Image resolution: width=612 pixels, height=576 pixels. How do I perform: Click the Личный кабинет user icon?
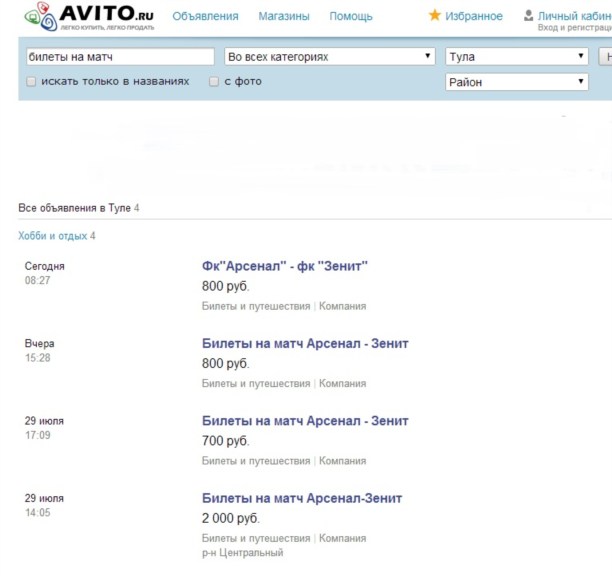click(x=528, y=16)
